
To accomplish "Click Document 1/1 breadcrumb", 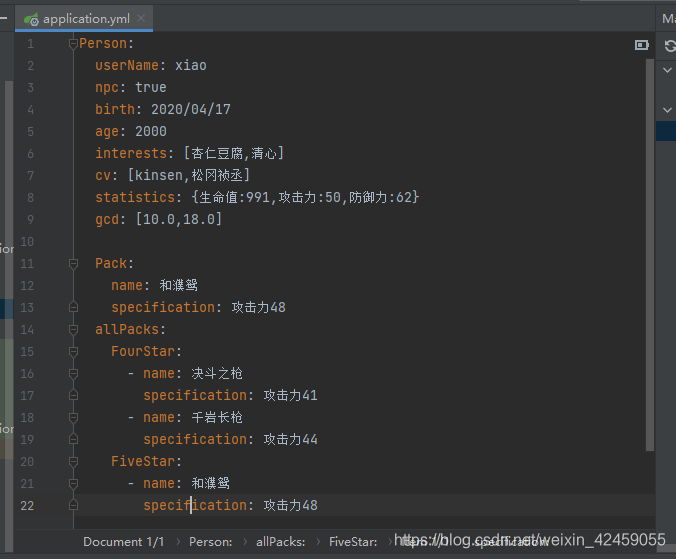I will pos(124,542).
